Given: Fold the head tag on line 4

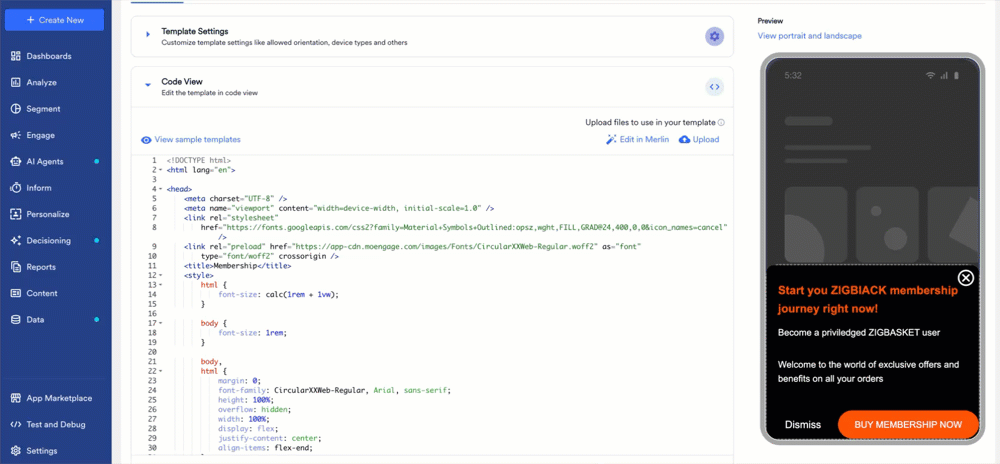Looking at the screenshot, I should pyautogui.click(x=160, y=189).
